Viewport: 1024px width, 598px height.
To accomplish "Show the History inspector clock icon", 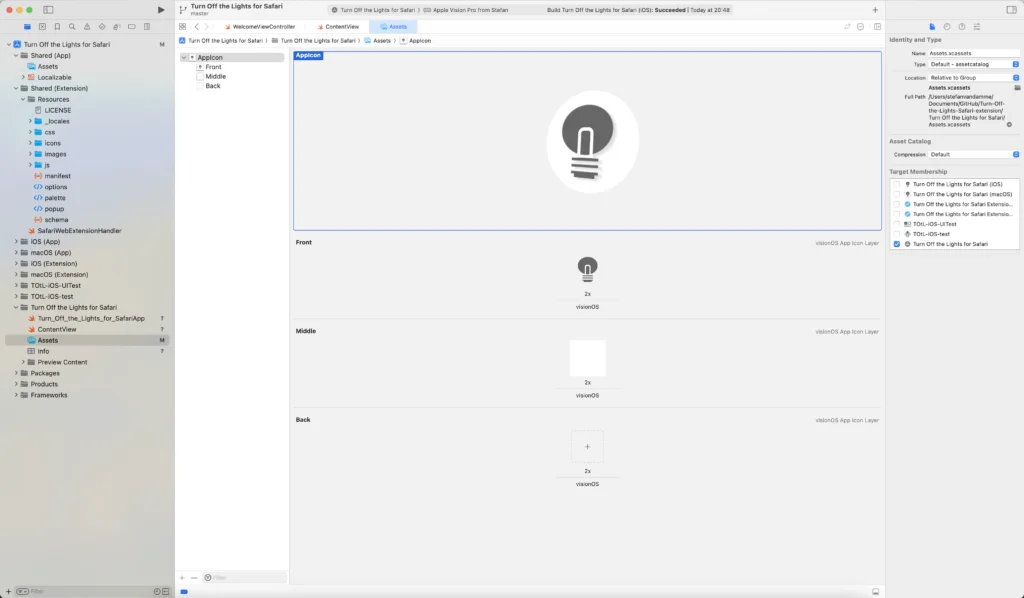I will [x=947, y=26].
